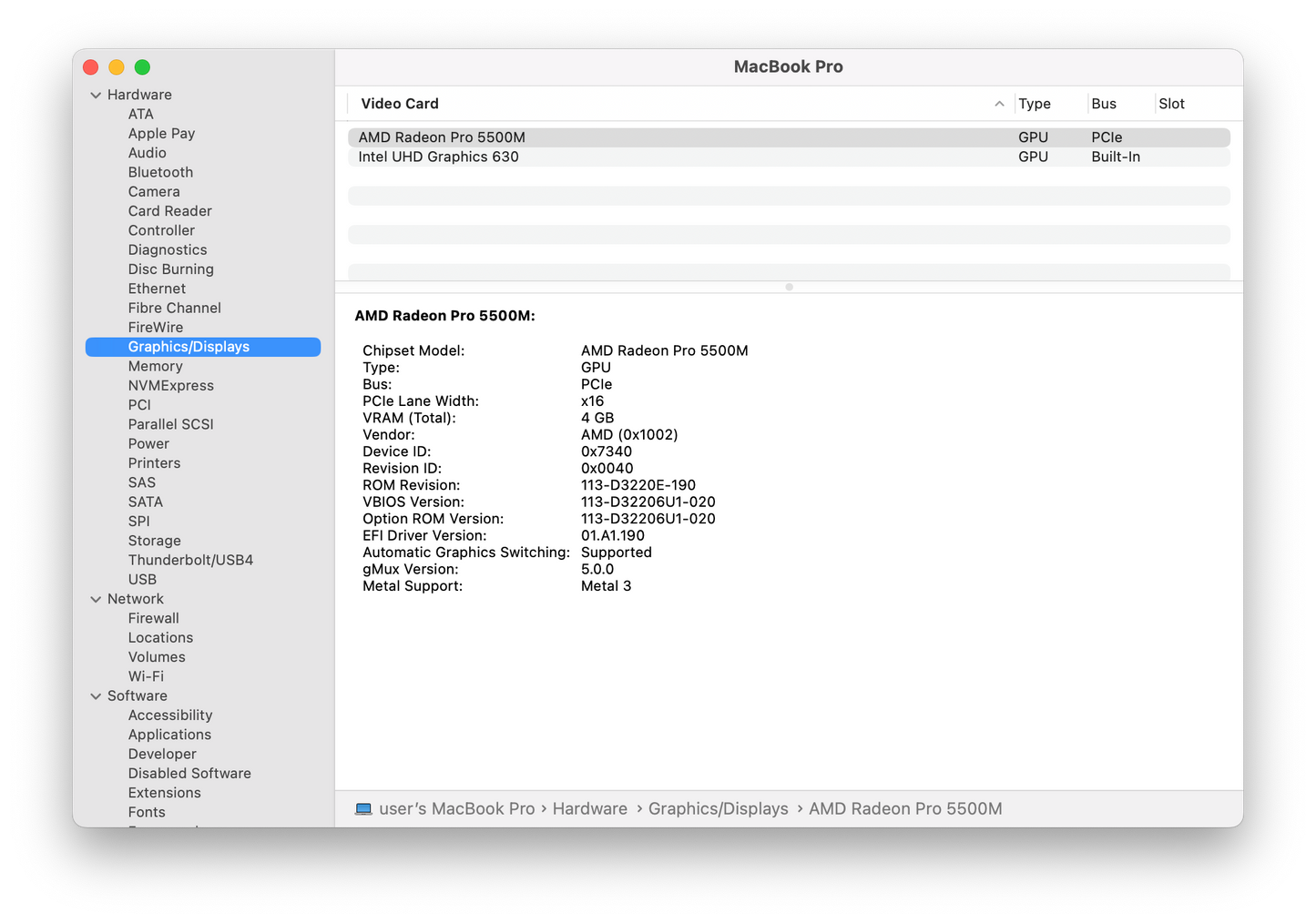1316x923 pixels.
Task: Select the Intel UHD Graphics 630 row
Action: 789,157
